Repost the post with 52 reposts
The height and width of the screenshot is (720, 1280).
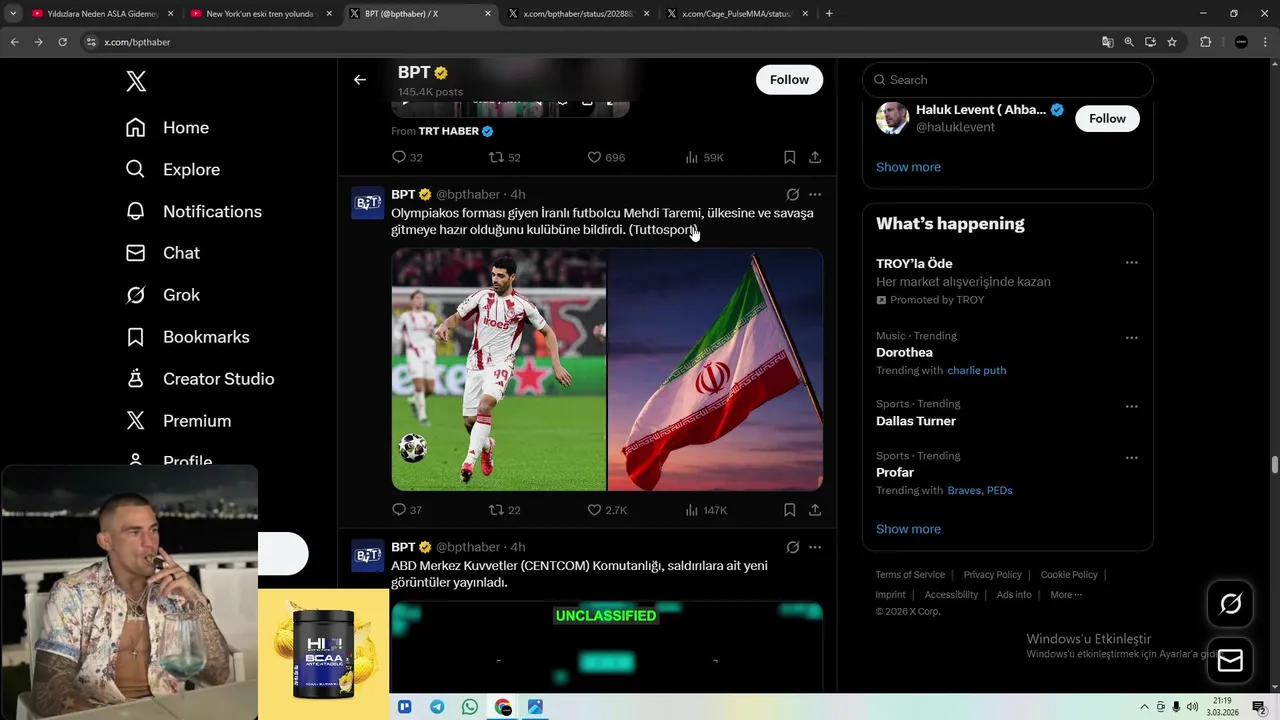coord(504,157)
